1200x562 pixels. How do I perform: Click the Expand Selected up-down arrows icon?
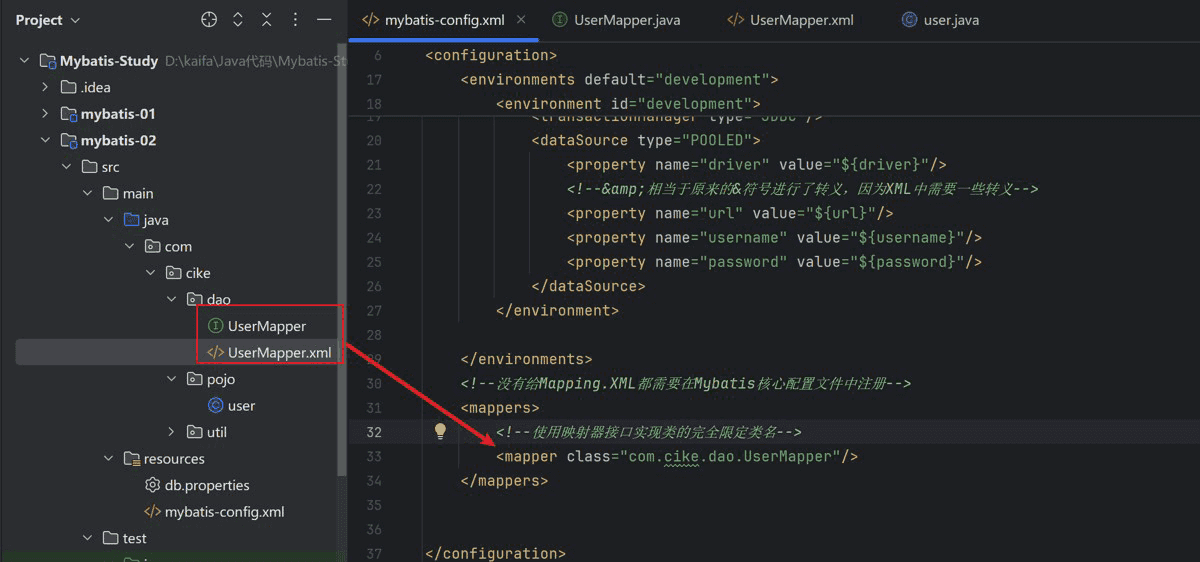(x=238, y=20)
